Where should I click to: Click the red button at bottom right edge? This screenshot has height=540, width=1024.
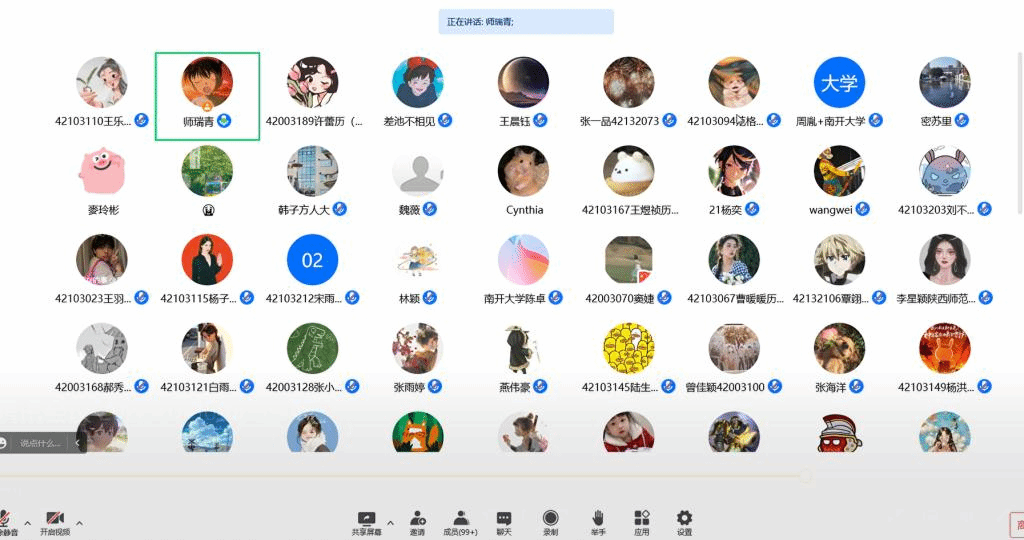tap(1017, 524)
